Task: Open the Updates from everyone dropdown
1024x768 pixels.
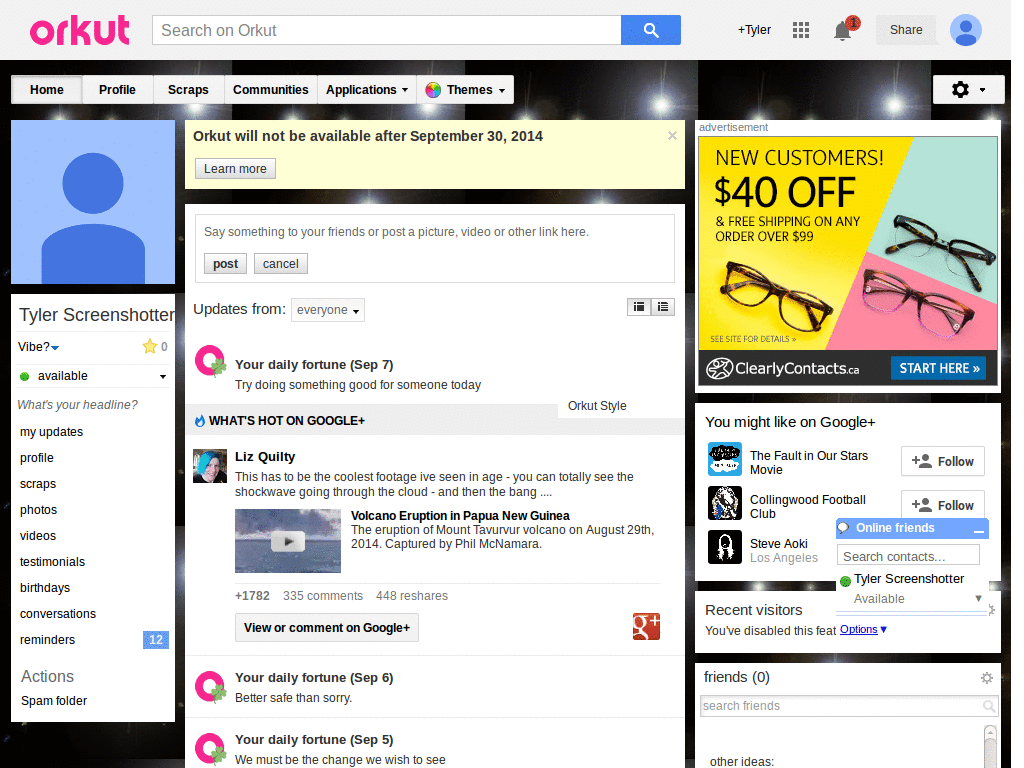Action: 328,310
